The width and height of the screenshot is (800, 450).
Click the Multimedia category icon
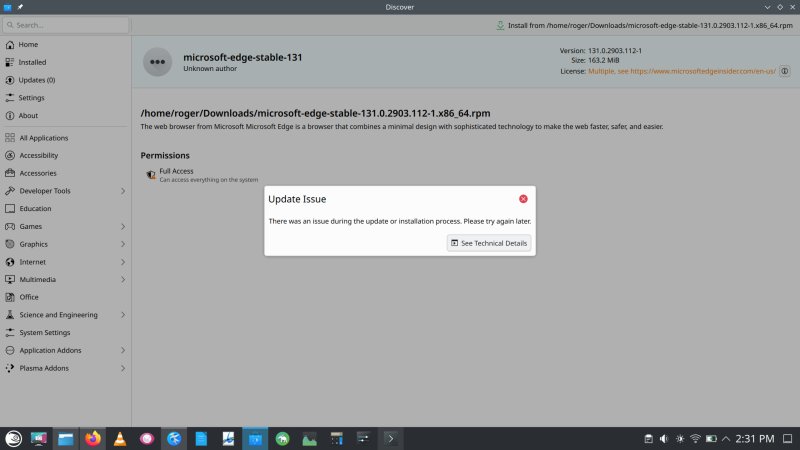click(x=10, y=280)
